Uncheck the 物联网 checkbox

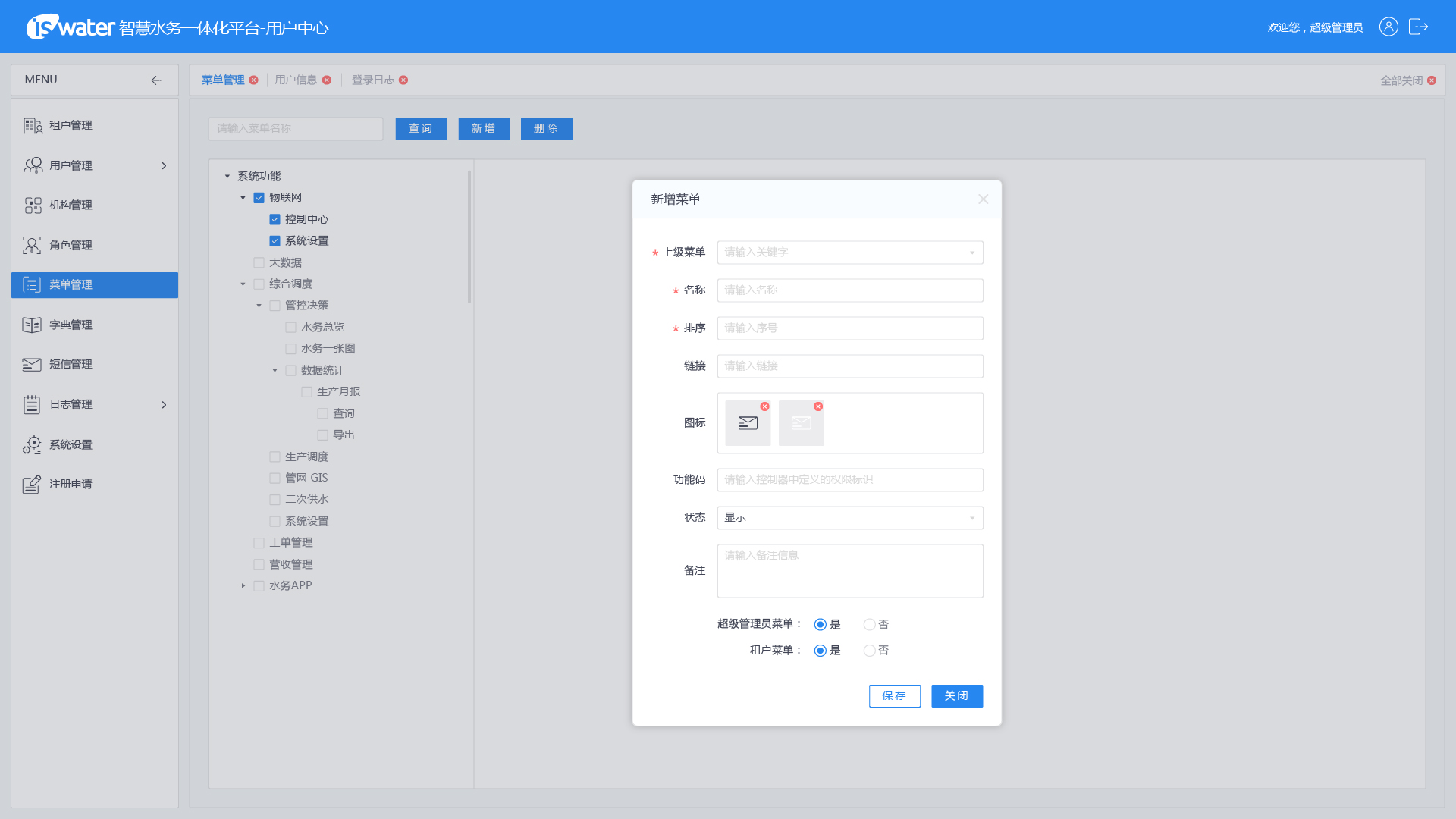tap(259, 198)
